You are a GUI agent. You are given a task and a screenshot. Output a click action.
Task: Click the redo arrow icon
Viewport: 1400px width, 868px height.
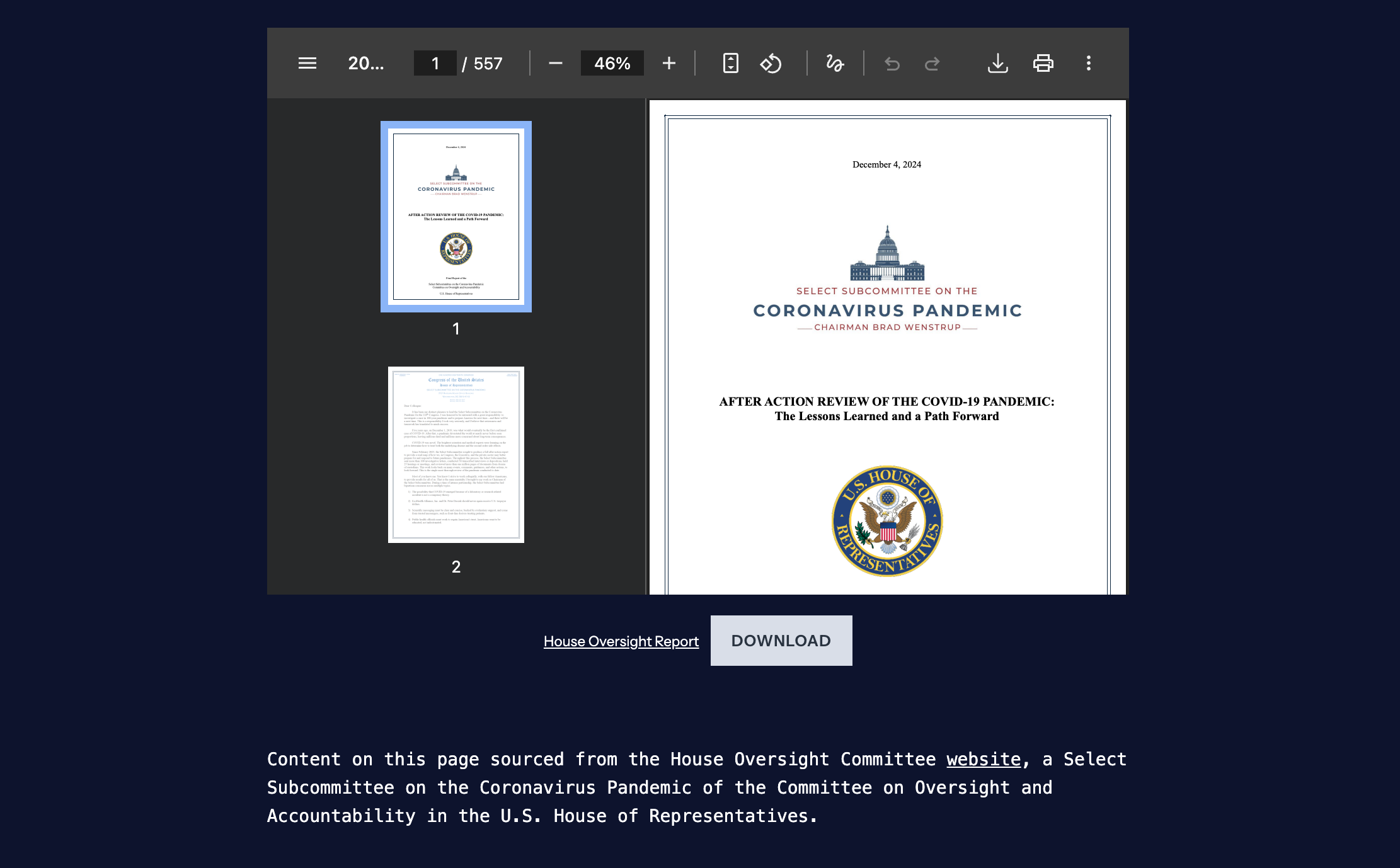932,63
